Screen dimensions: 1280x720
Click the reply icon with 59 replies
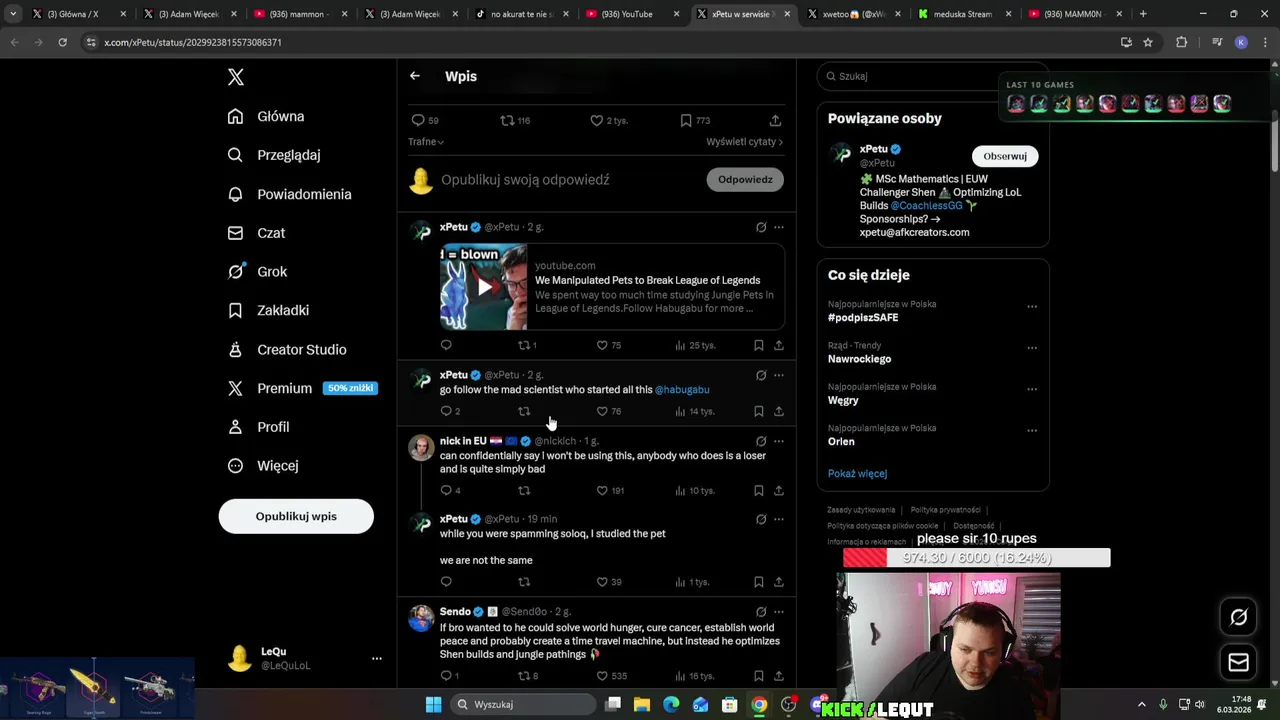pos(418,120)
